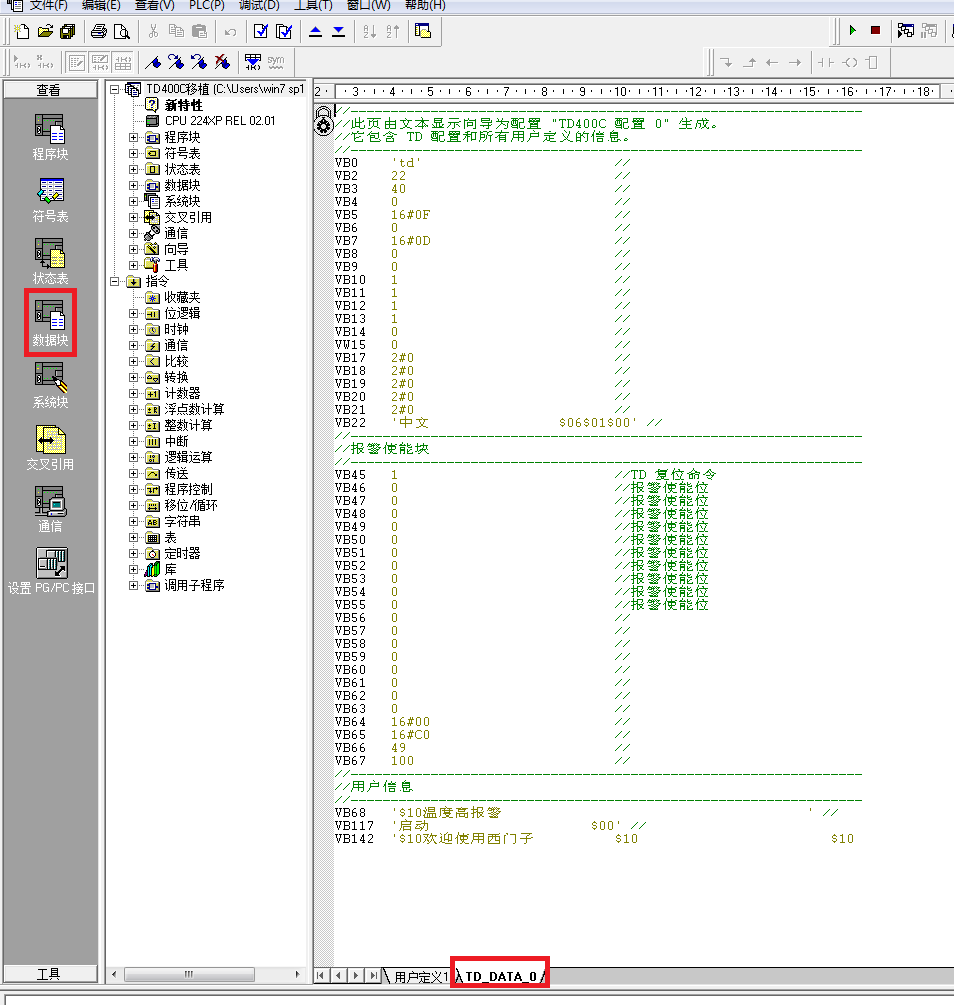Expand the 调用子程序 instruction folder
The width and height of the screenshot is (954, 1005).
(133, 585)
